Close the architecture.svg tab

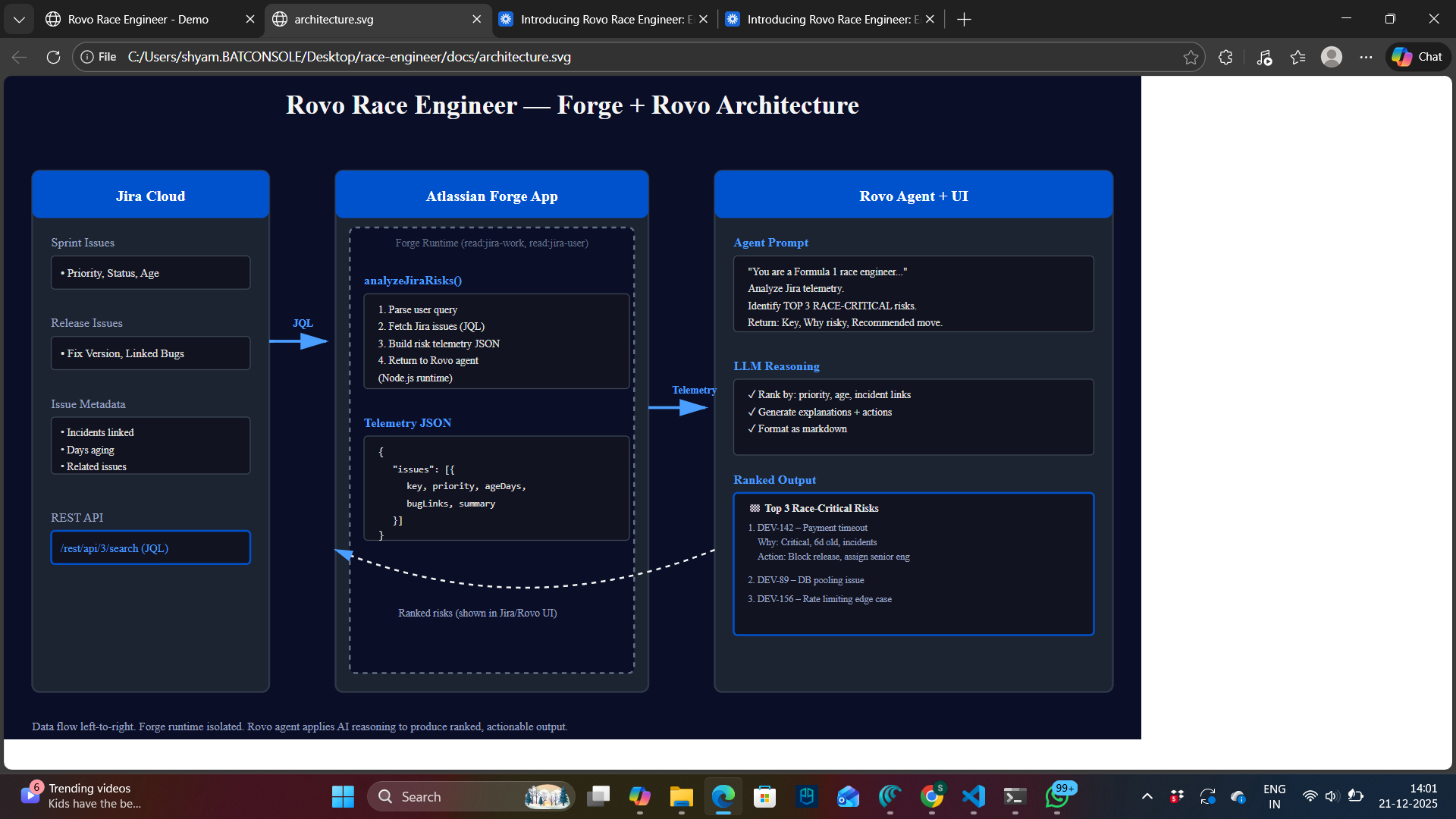(476, 19)
